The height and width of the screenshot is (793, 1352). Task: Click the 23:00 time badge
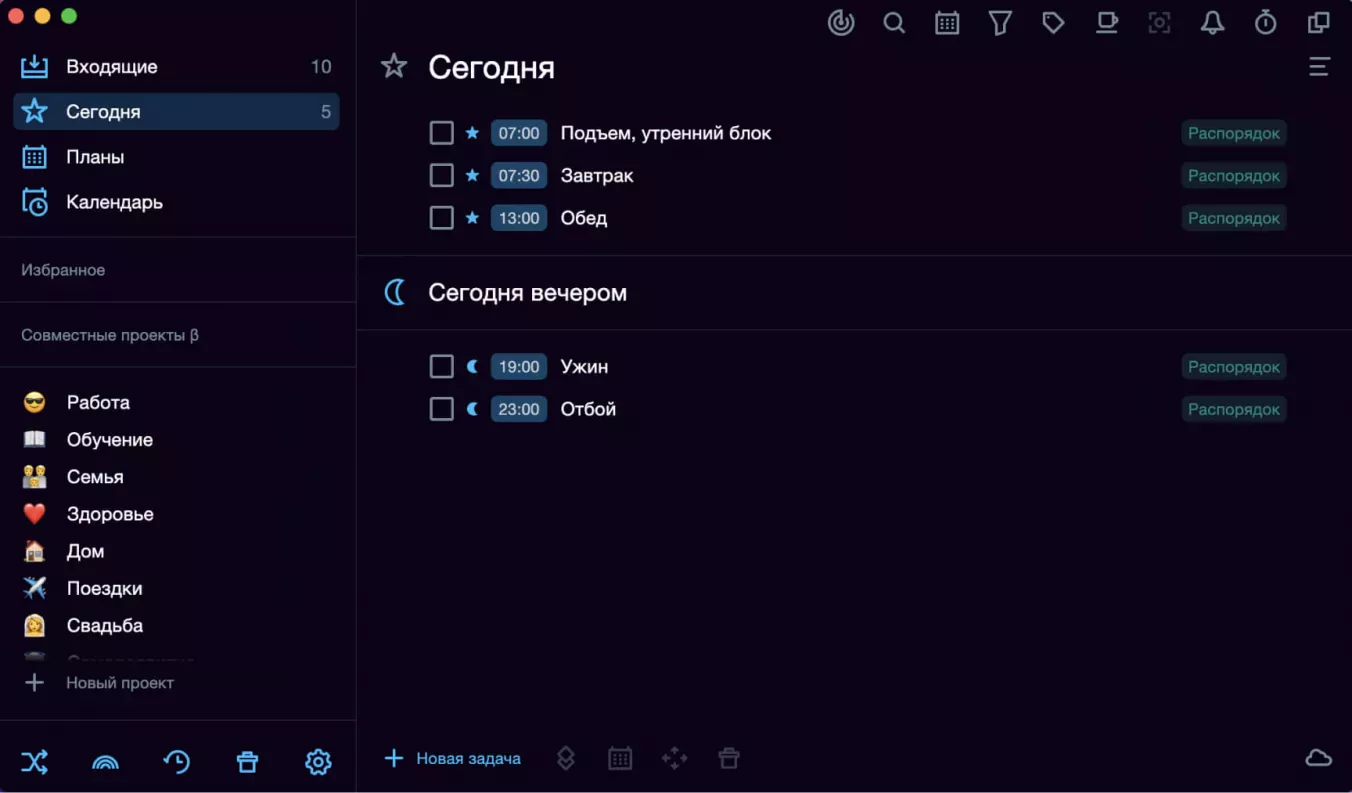click(x=519, y=409)
